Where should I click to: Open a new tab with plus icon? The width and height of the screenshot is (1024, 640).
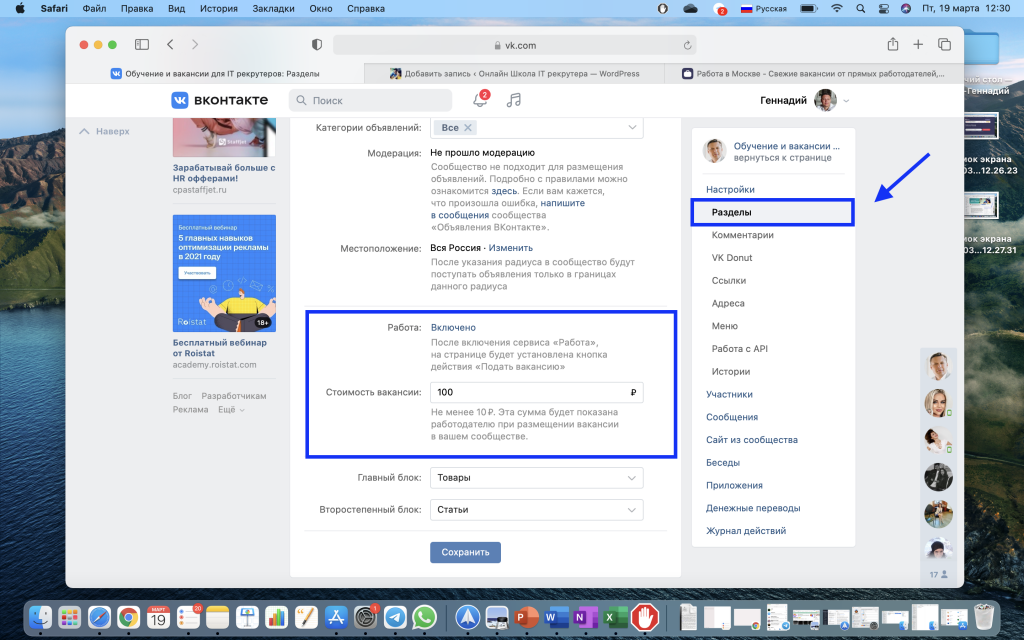tap(918, 45)
